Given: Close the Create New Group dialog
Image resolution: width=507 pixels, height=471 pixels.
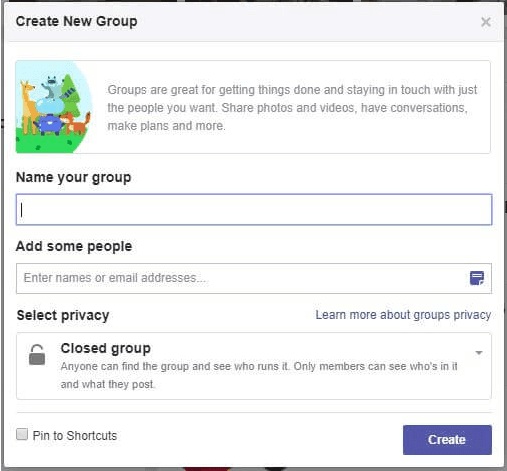Looking at the screenshot, I should pos(486,22).
